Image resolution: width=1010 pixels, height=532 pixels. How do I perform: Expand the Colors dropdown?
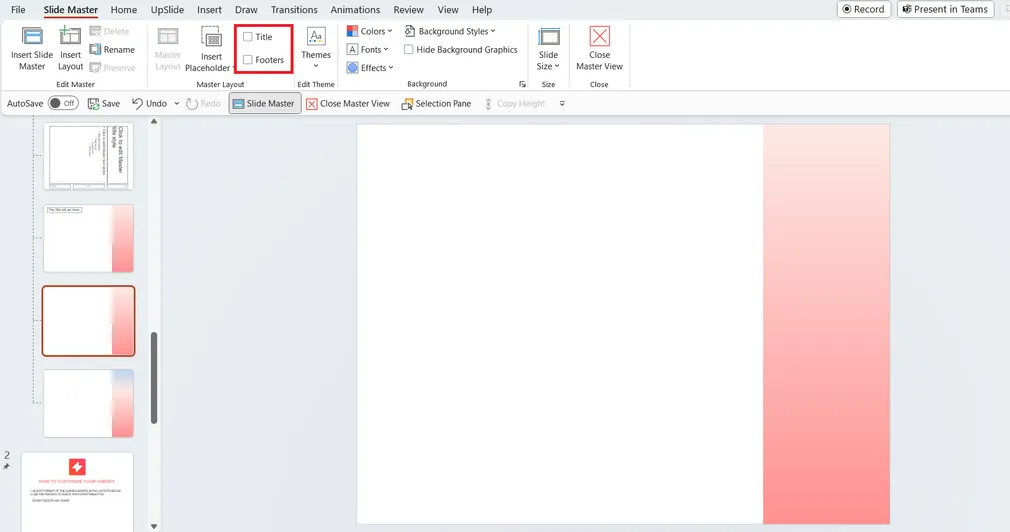[x=369, y=31]
